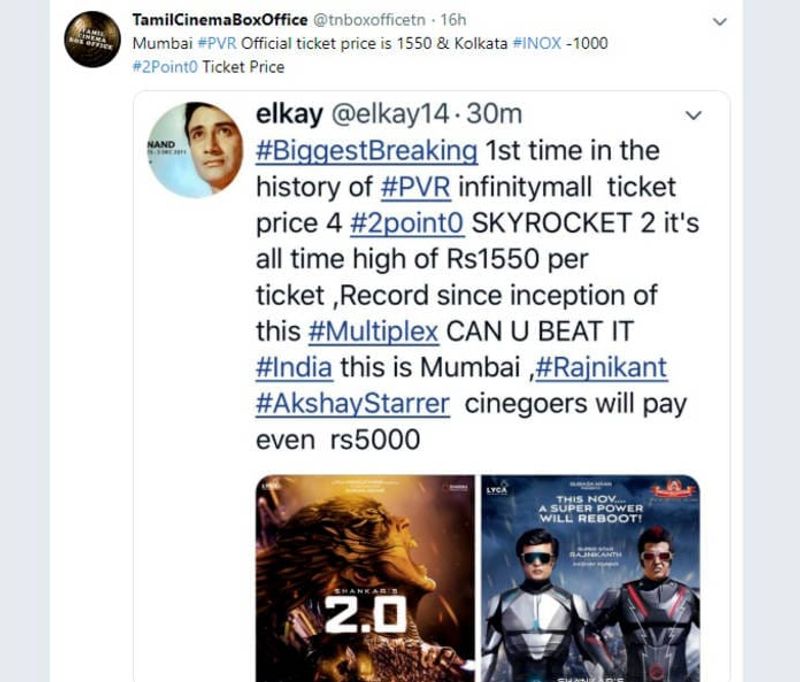Open the #BiggestBreaking hashtag

367,151
